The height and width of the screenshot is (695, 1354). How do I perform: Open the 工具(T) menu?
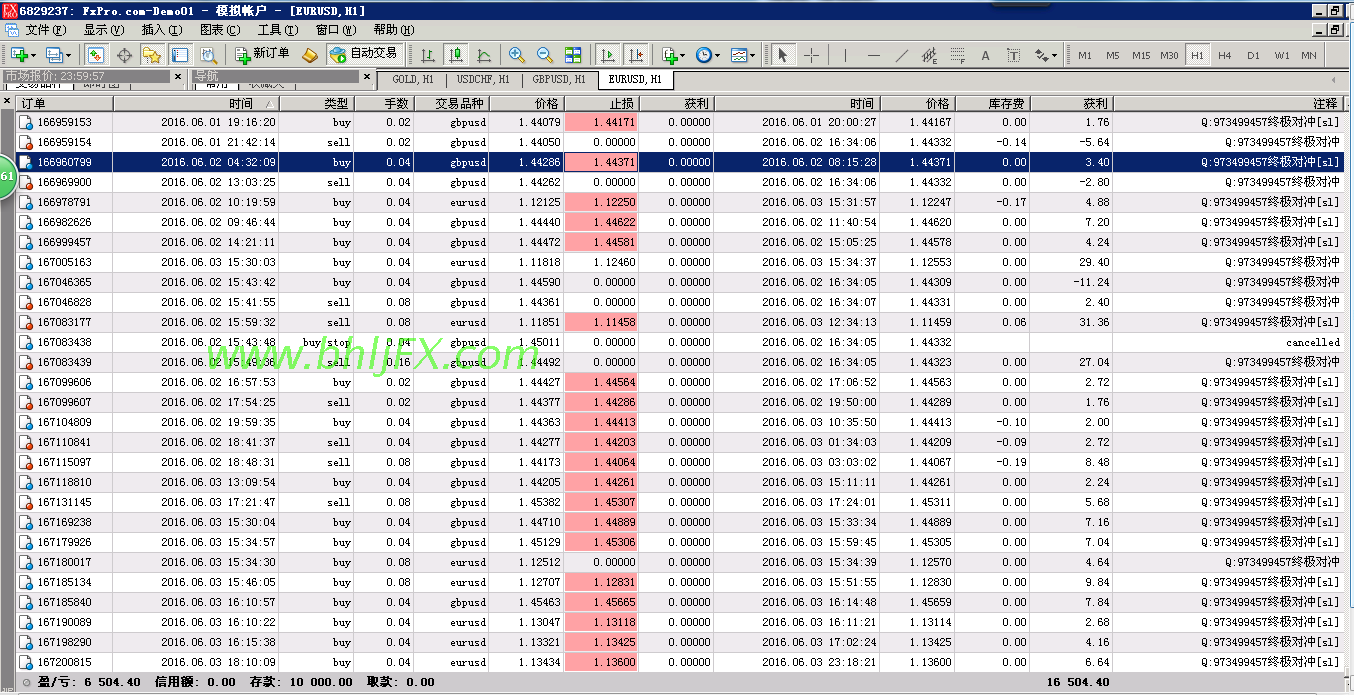tap(278, 30)
